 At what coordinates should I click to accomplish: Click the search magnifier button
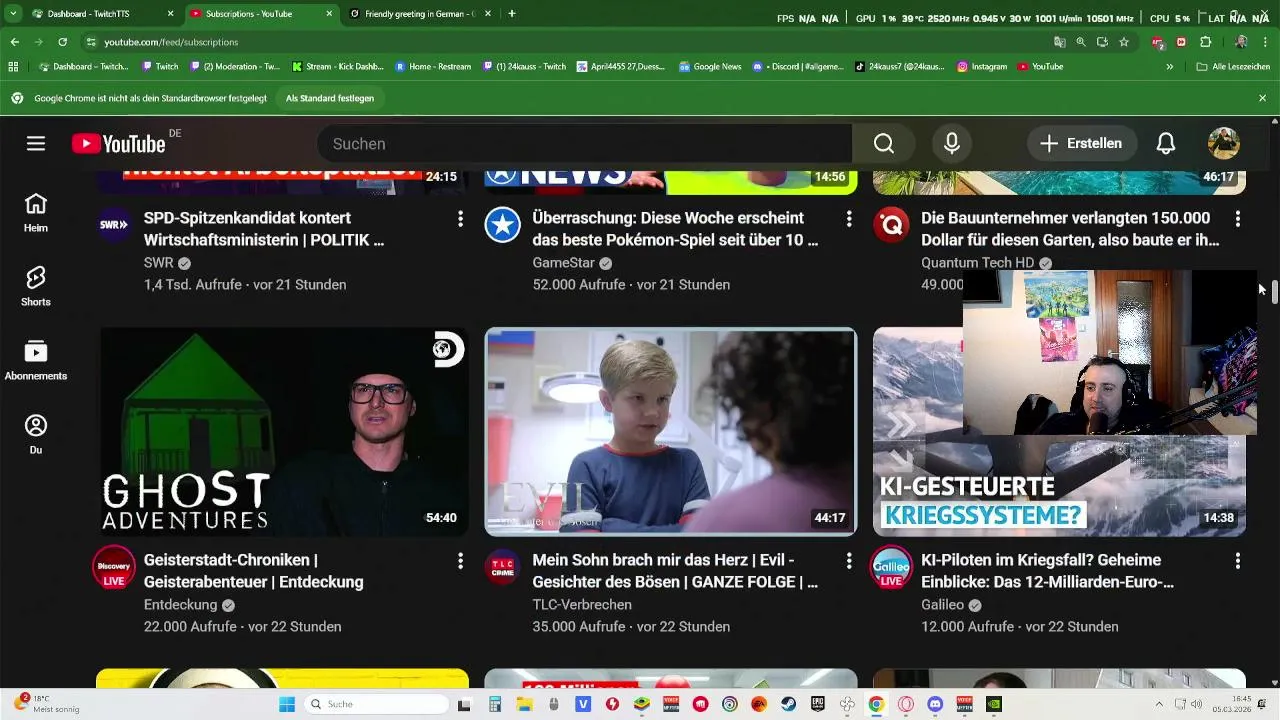point(883,143)
